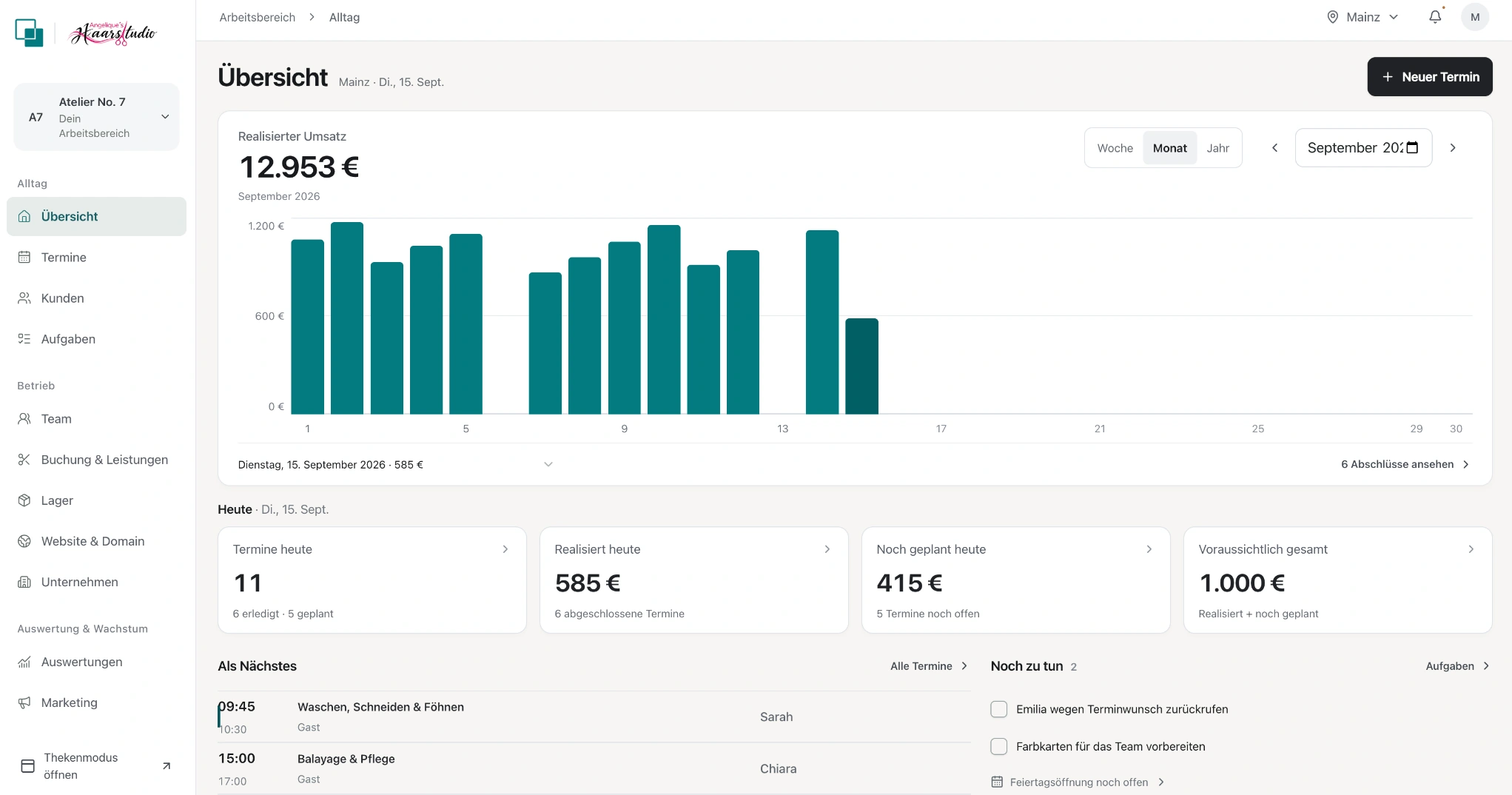The image size is (1512, 795).
Task: Go to previous month arrow
Action: pyautogui.click(x=1274, y=148)
